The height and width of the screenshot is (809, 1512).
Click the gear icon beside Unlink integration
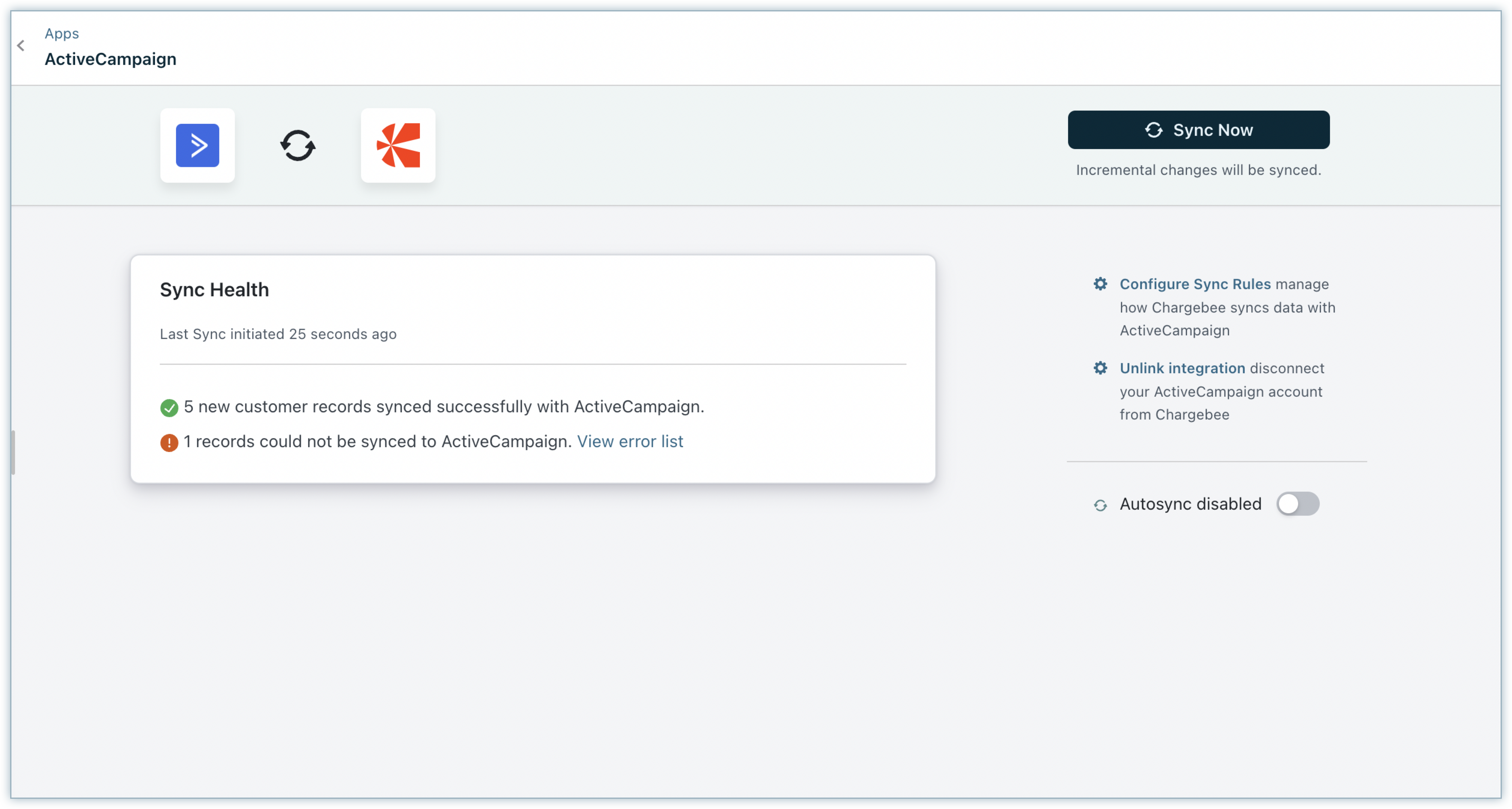1100,368
